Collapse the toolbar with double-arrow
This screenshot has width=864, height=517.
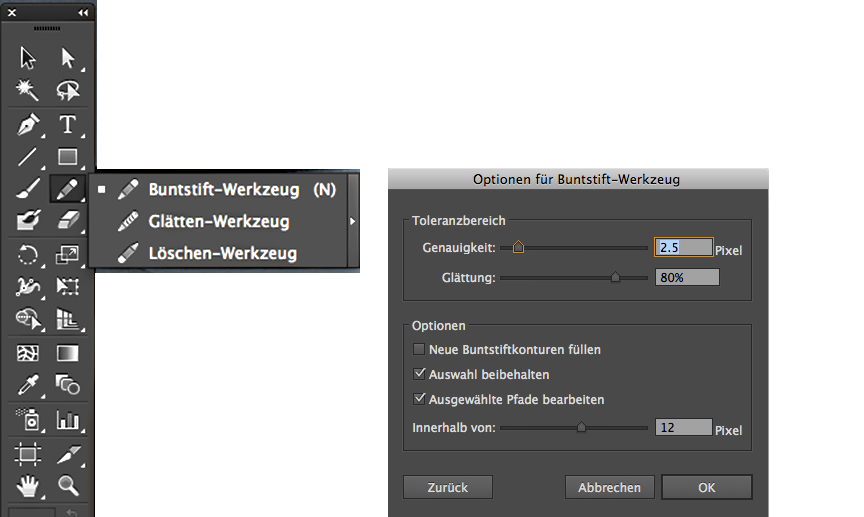click(82, 12)
